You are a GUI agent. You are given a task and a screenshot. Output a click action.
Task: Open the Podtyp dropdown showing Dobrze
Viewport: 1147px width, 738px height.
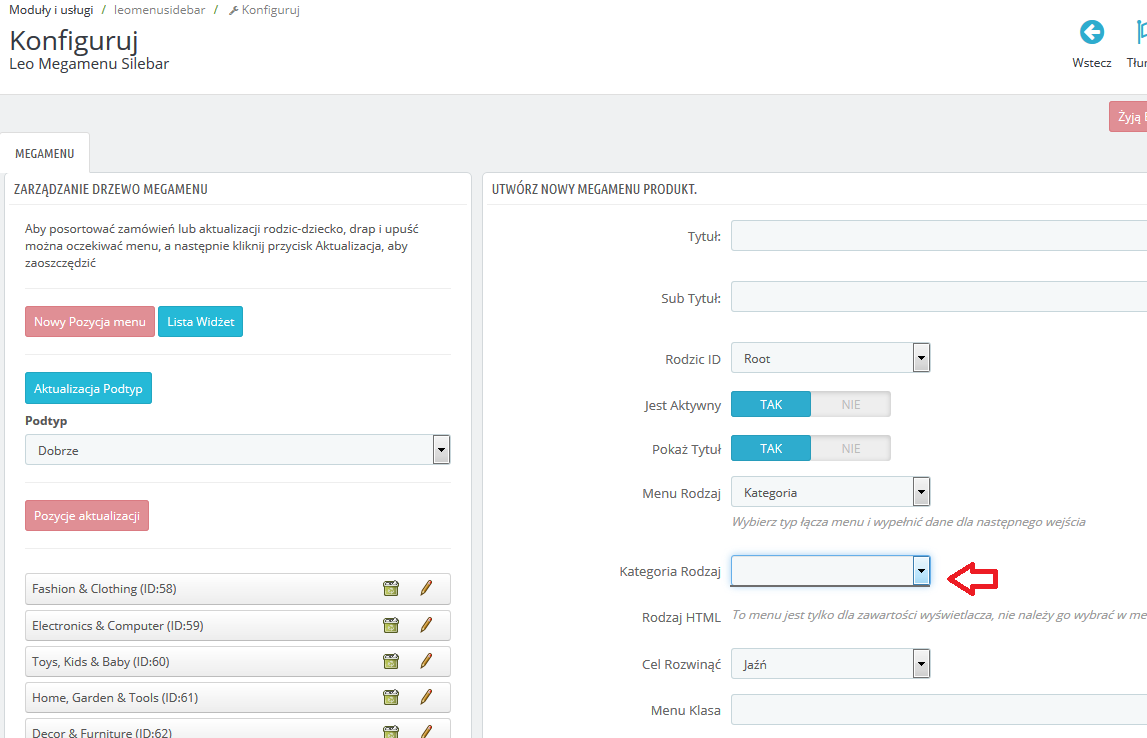click(x=238, y=450)
